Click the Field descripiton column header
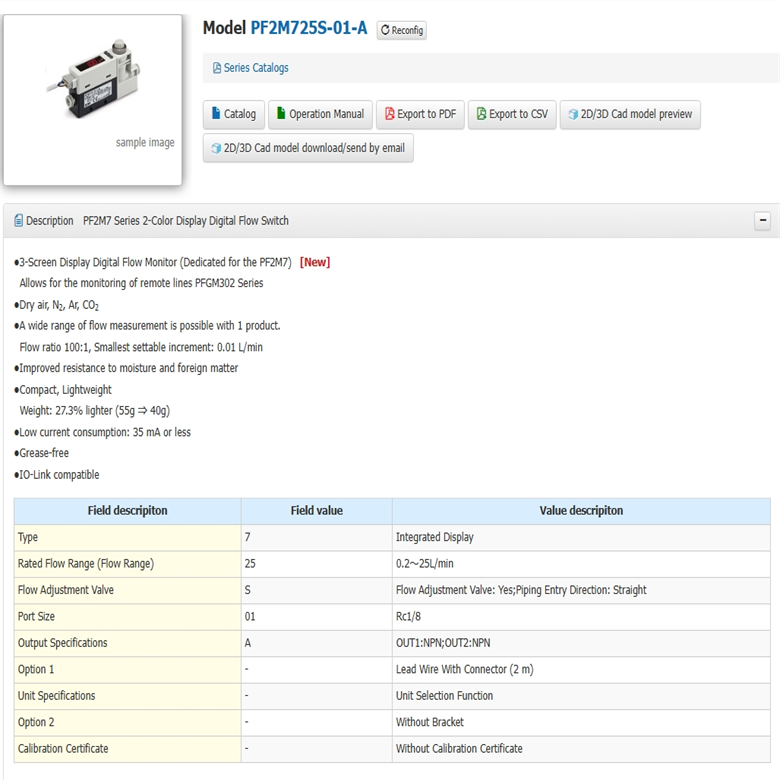Image resolution: width=780 pixels, height=780 pixels. pyautogui.click(x=127, y=511)
